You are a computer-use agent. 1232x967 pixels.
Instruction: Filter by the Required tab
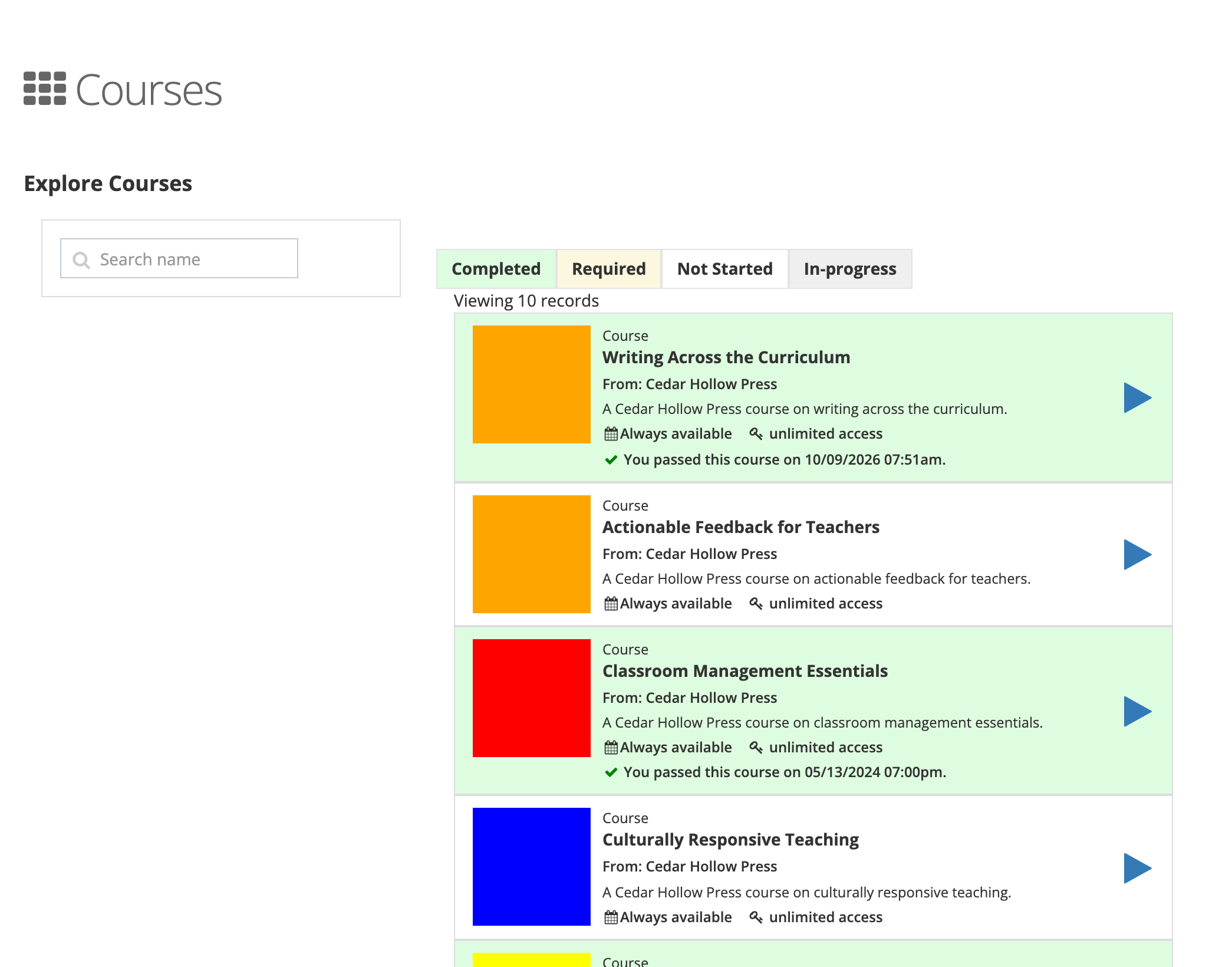(x=609, y=269)
